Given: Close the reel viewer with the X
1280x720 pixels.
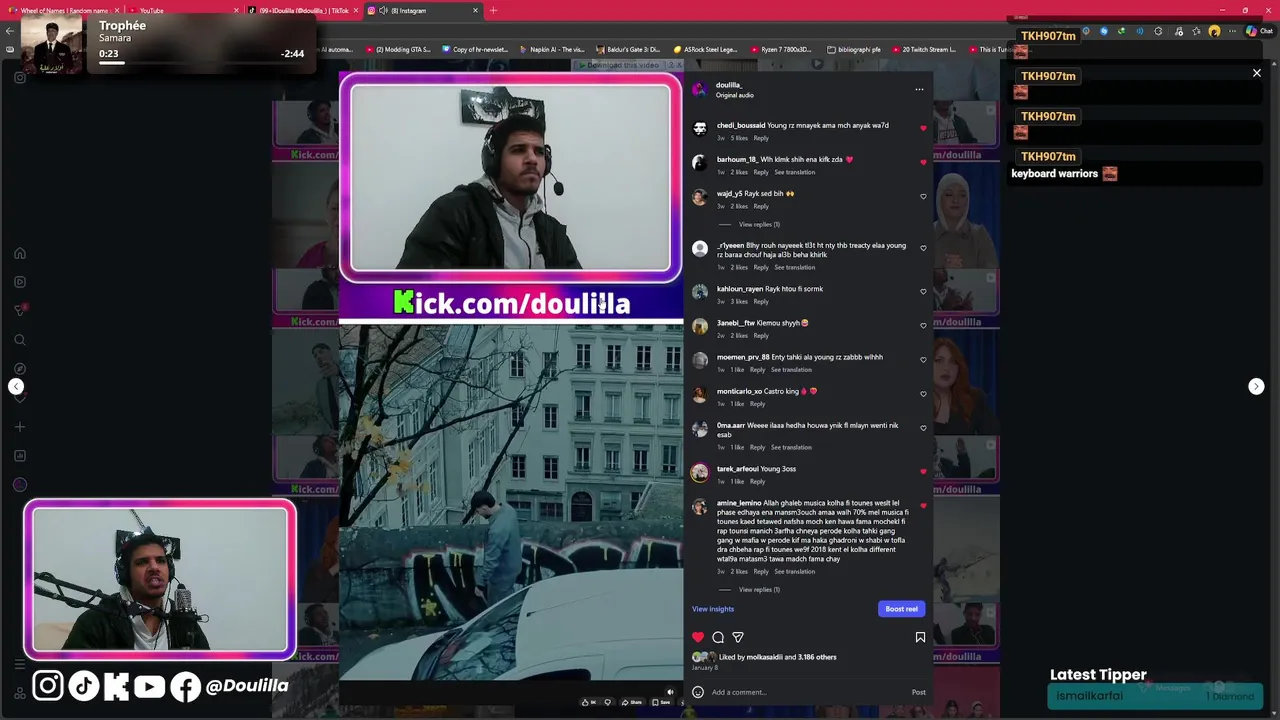Looking at the screenshot, I should click(1257, 73).
